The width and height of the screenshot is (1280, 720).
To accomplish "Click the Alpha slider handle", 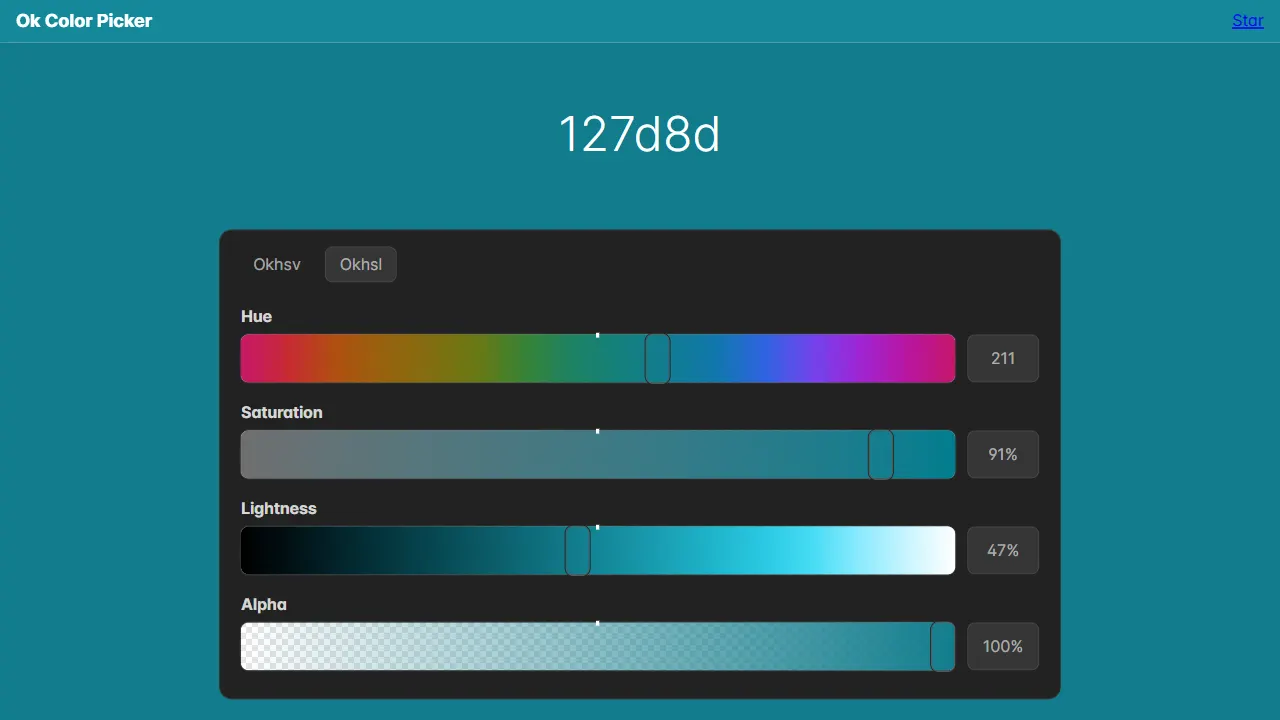I will [943, 647].
